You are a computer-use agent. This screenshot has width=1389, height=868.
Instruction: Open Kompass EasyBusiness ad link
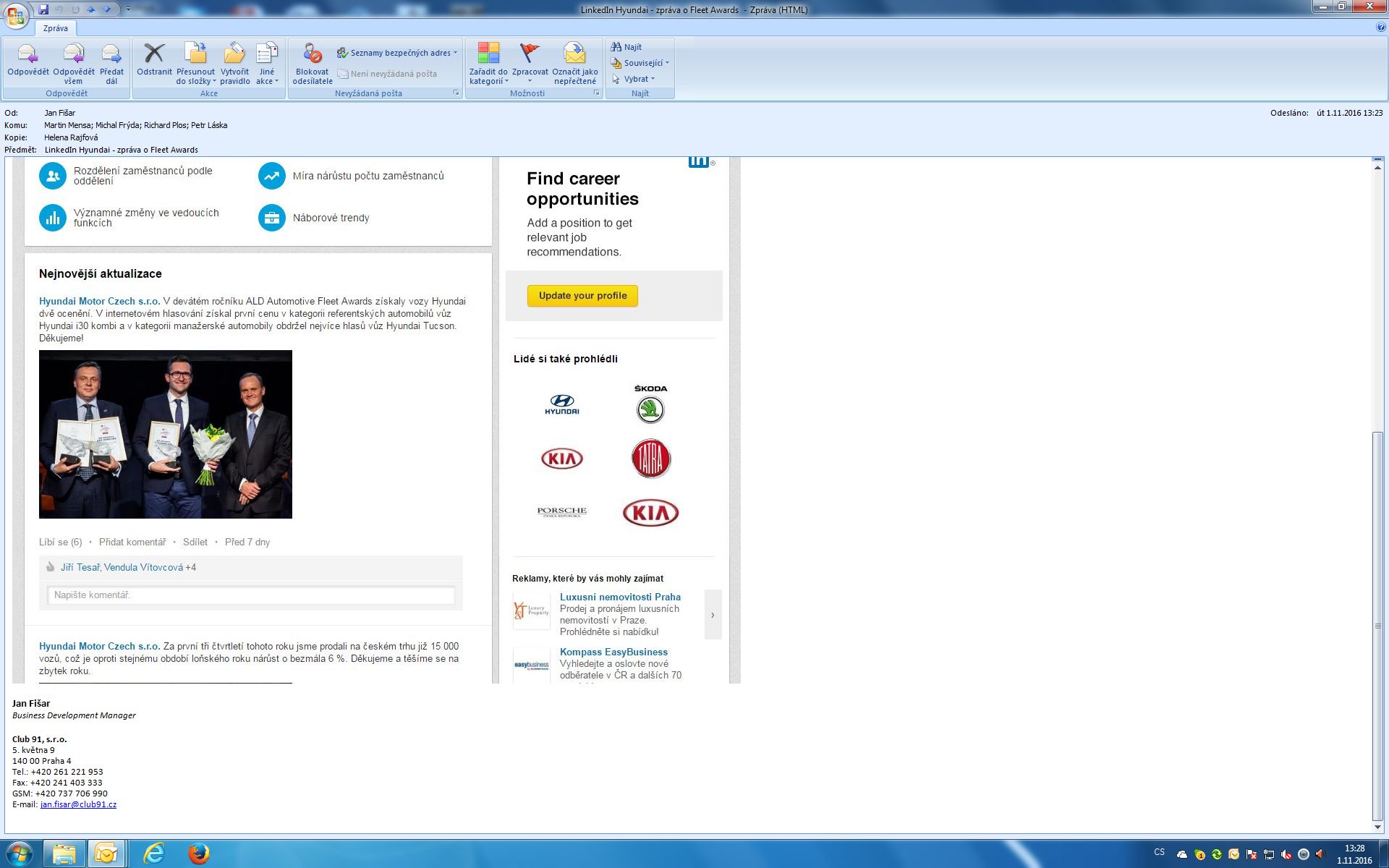tap(613, 652)
